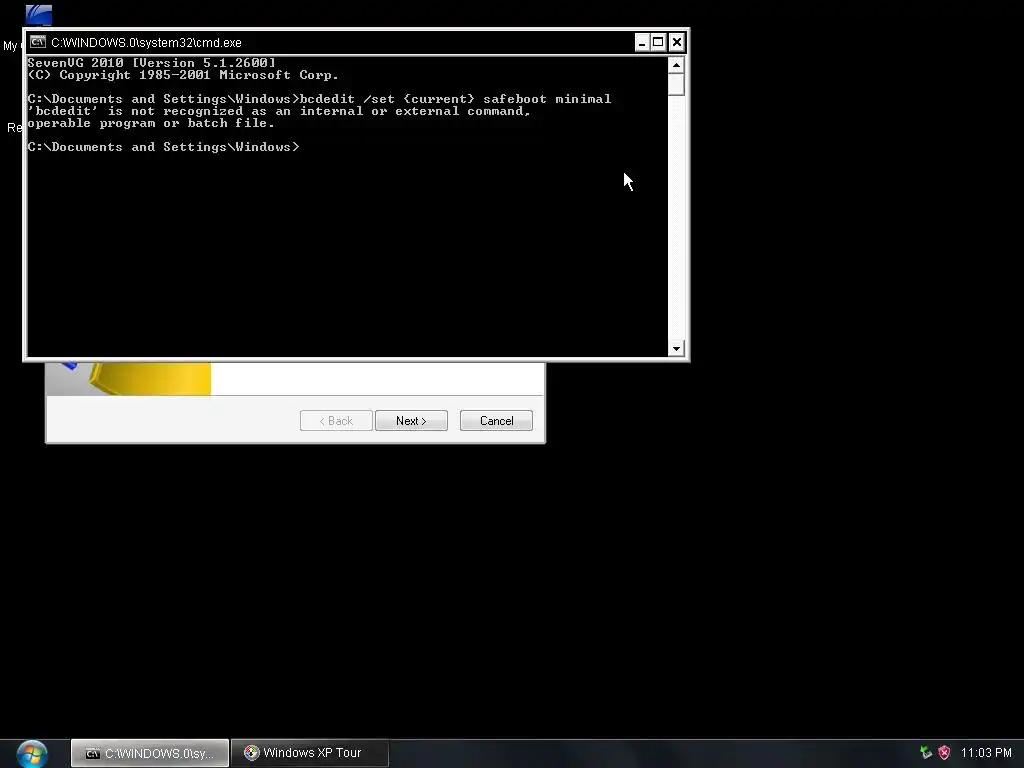The height and width of the screenshot is (768, 1024).
Task: Click the 11:03 PM system clock
Action: [985, 752]
